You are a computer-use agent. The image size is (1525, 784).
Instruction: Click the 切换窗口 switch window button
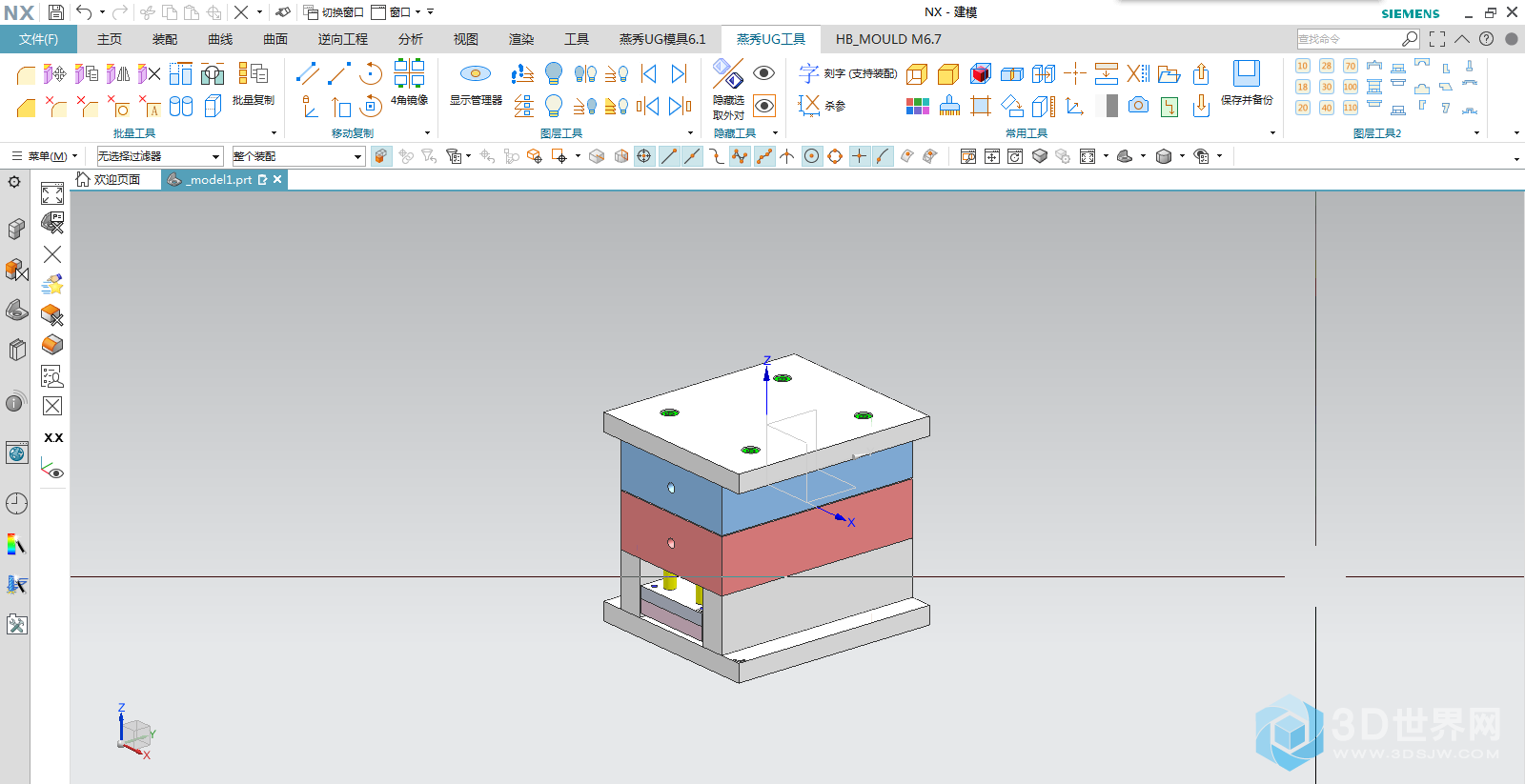[x=334, y=12]
